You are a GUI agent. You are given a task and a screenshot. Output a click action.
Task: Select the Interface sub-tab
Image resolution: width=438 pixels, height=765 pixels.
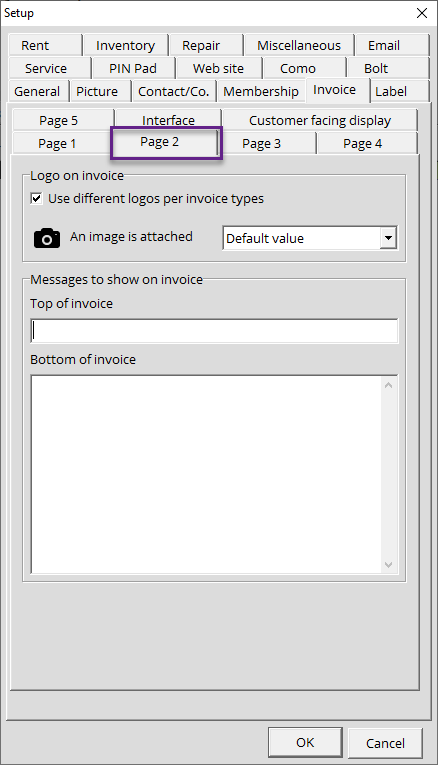click(168, 121)
